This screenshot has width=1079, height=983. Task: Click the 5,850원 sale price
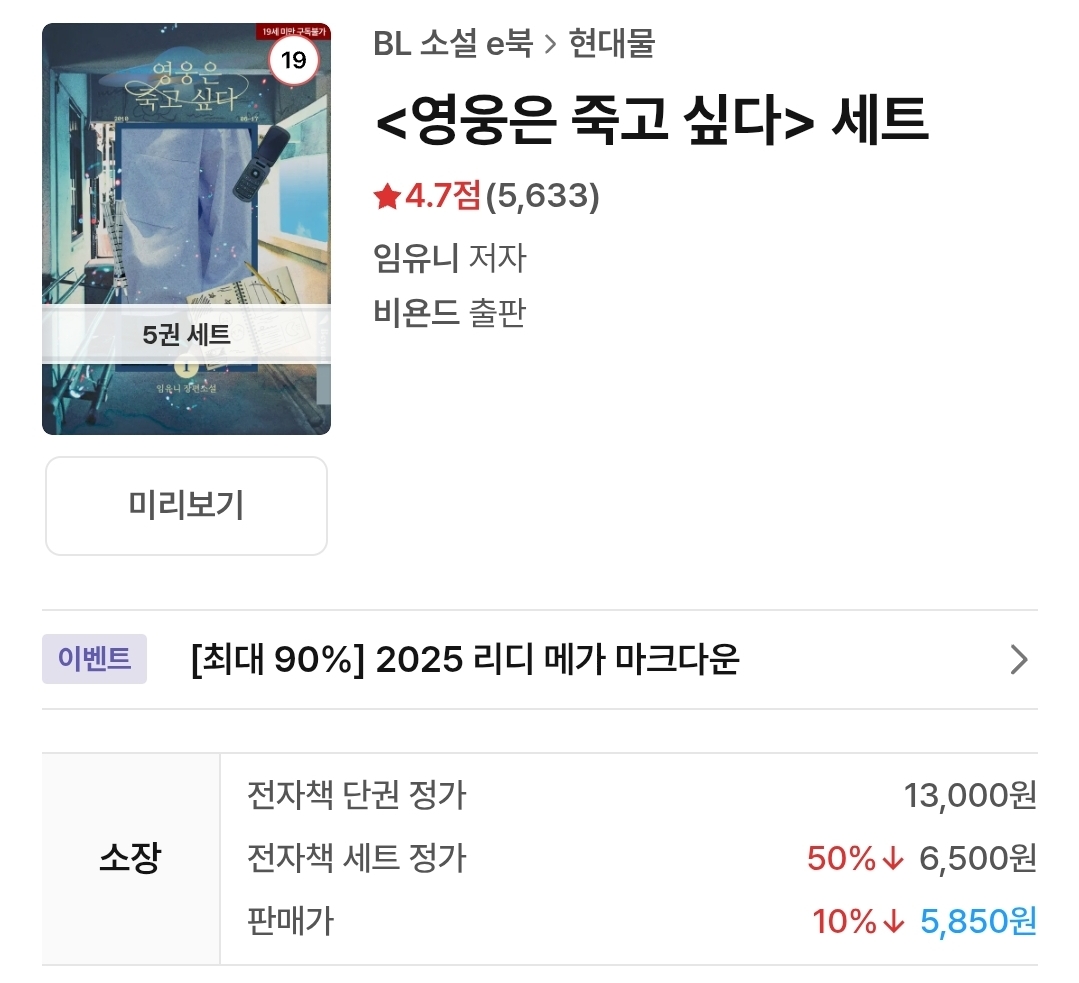click(978, 921)
